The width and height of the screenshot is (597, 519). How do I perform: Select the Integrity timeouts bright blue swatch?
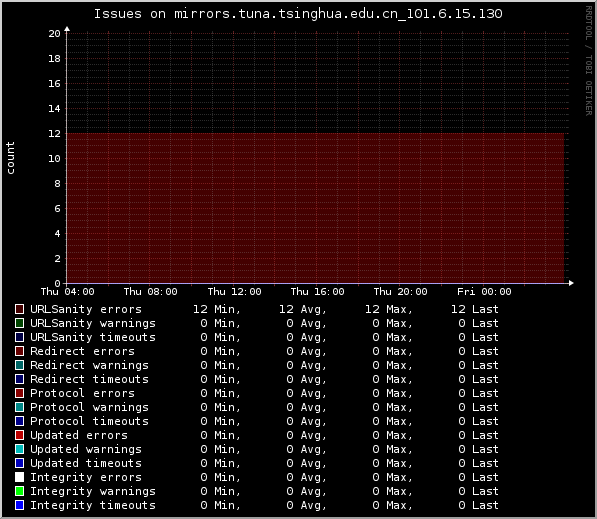point(19,505)
